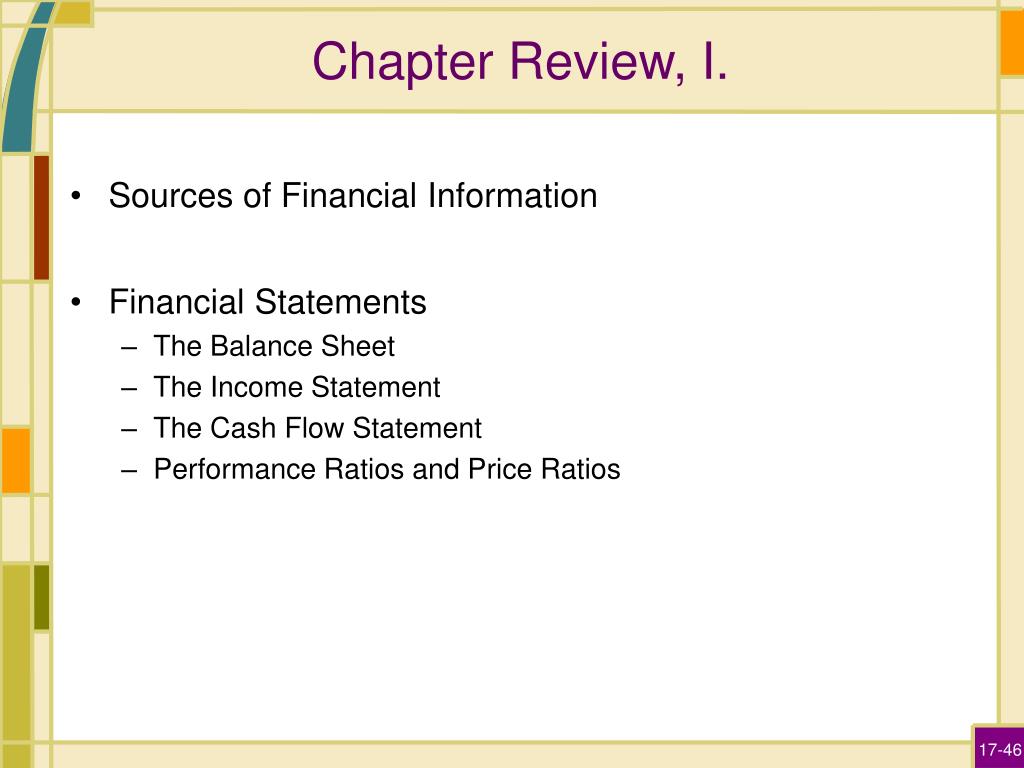Click the bullet before 'Sources of Financial Information'
Screen dimensions: 1024x768
tap(76, 196)
